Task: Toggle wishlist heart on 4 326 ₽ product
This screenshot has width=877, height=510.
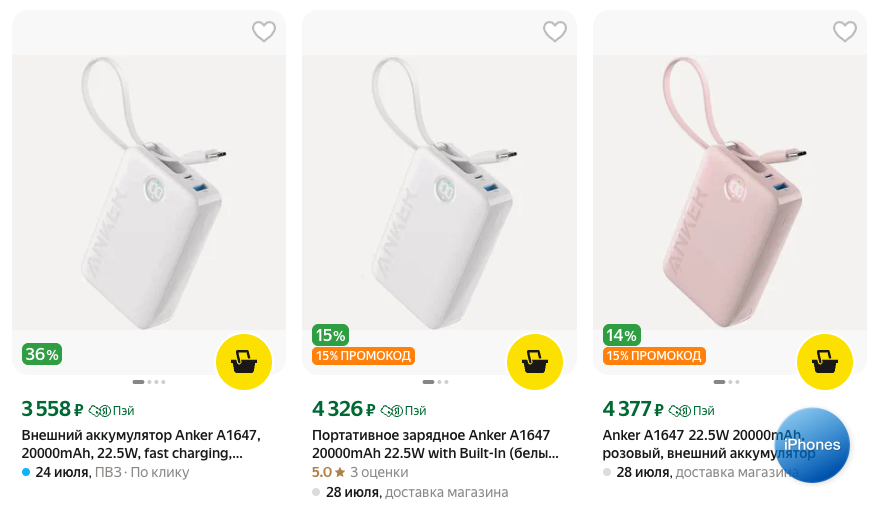Action: click(x=555, y=32)
